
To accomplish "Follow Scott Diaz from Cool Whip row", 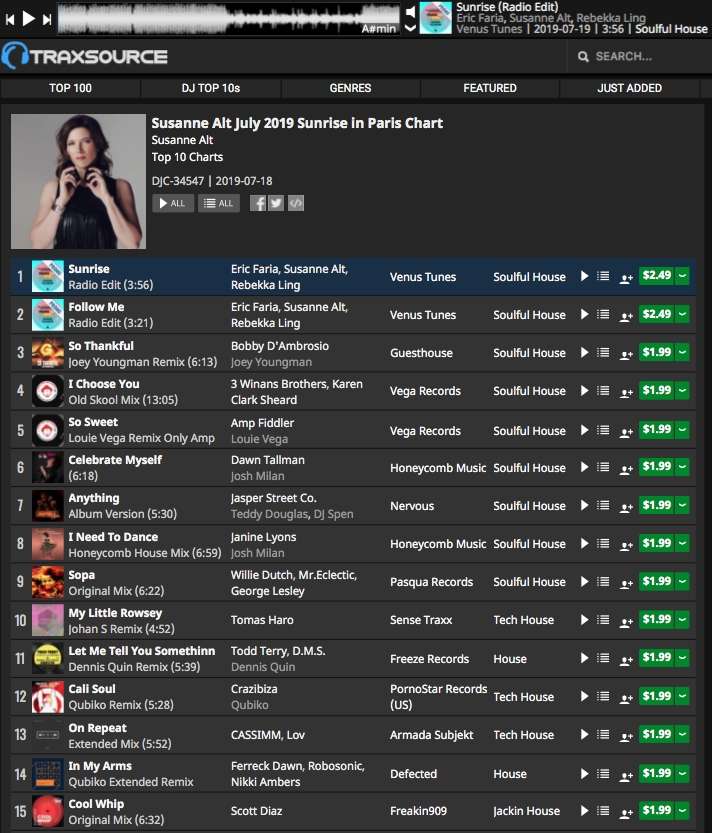I will pos(626,812).
